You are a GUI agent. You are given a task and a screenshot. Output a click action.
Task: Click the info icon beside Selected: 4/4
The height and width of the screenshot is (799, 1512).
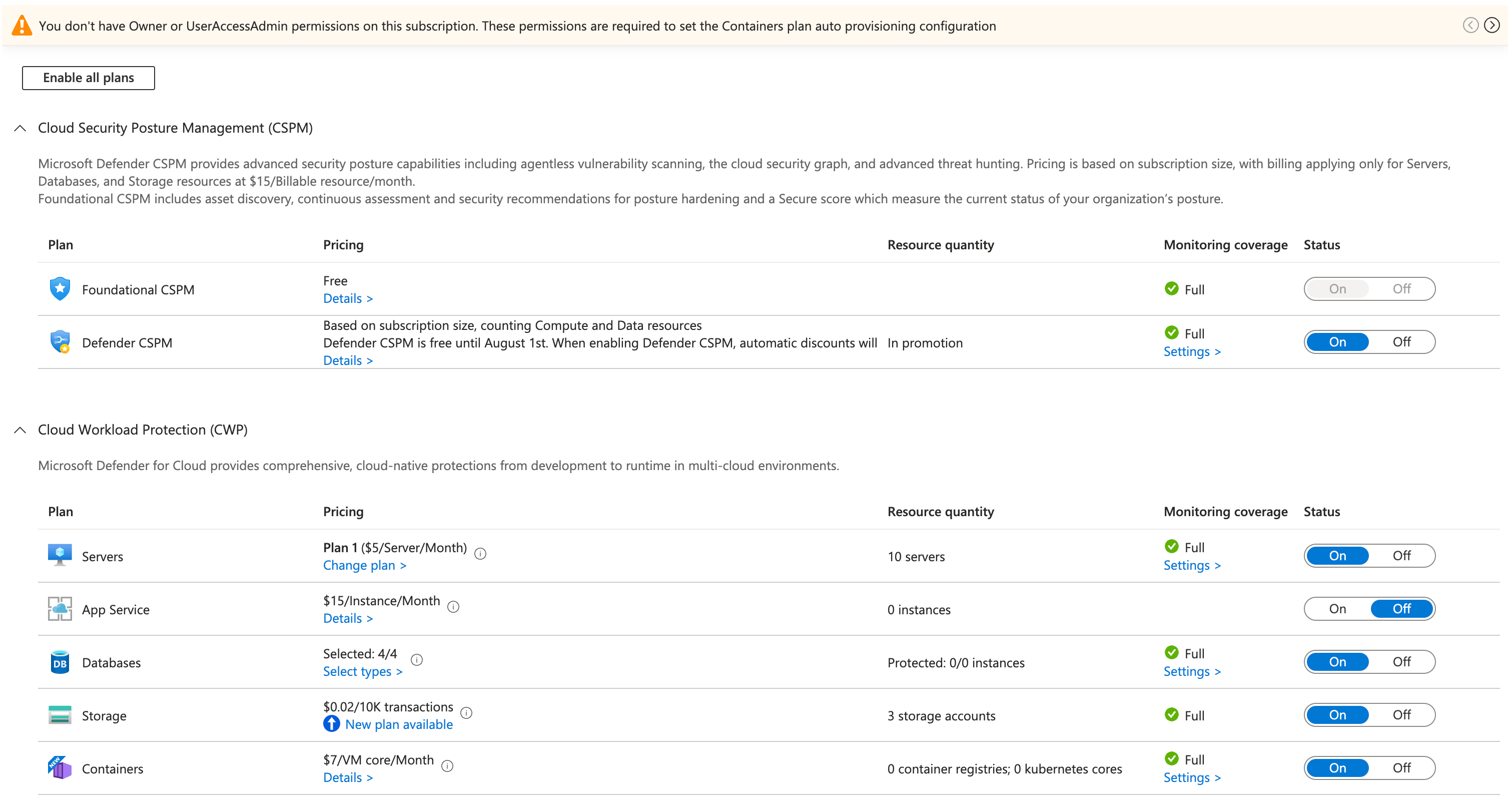[417, 660]
